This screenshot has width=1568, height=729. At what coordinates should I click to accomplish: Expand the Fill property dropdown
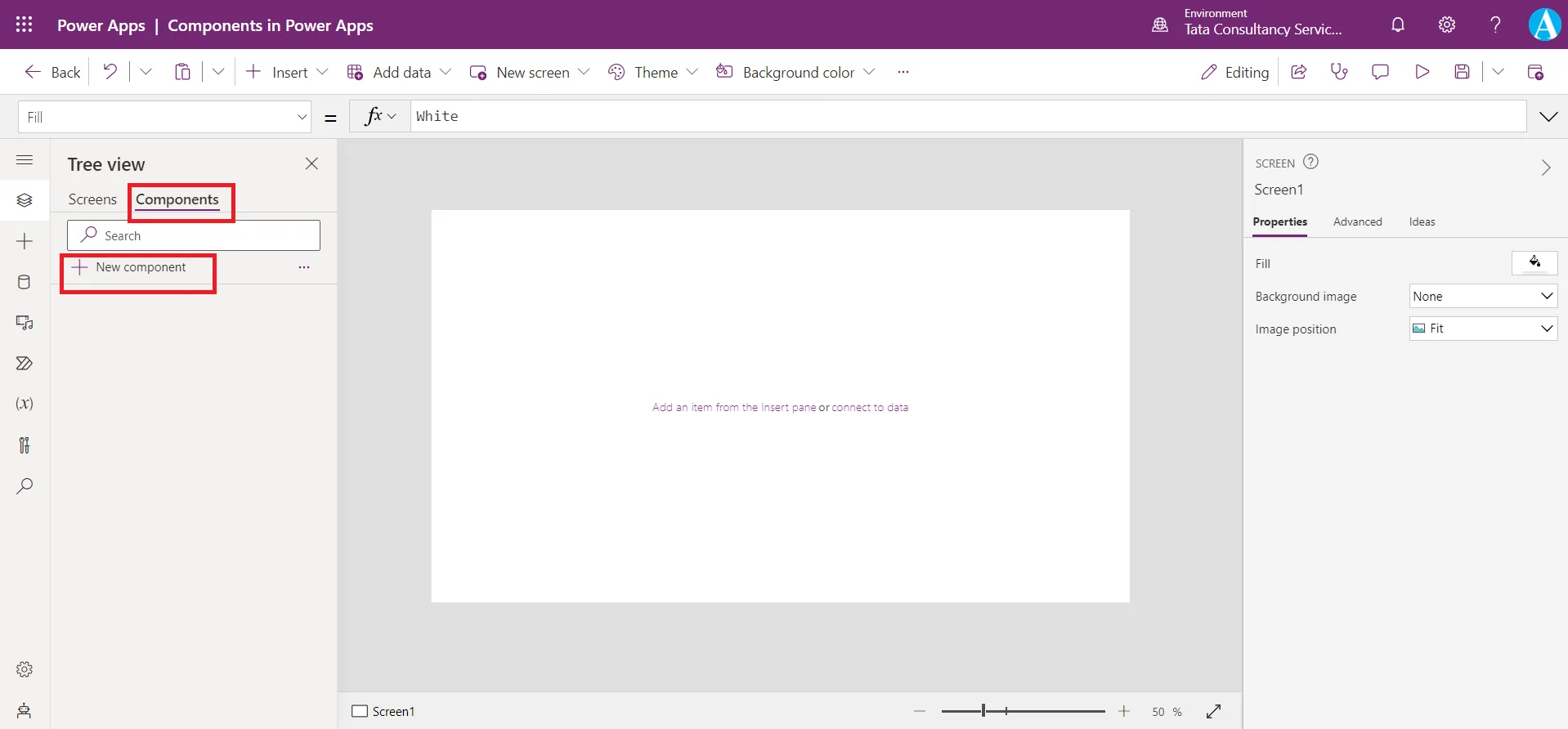click(302, 117)
